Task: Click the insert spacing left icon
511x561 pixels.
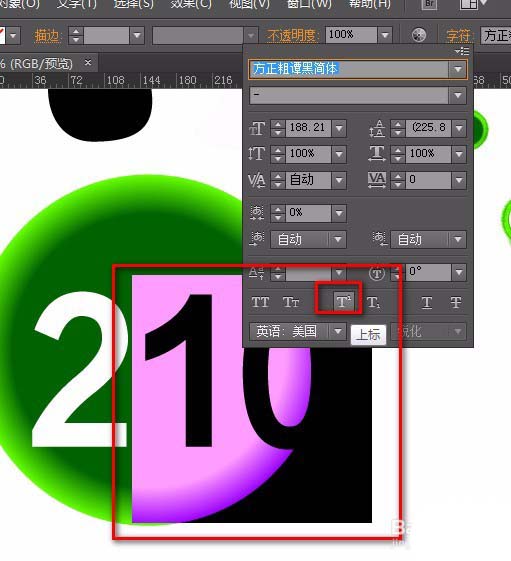Action: pyautogui.click(x=257, y=239)
